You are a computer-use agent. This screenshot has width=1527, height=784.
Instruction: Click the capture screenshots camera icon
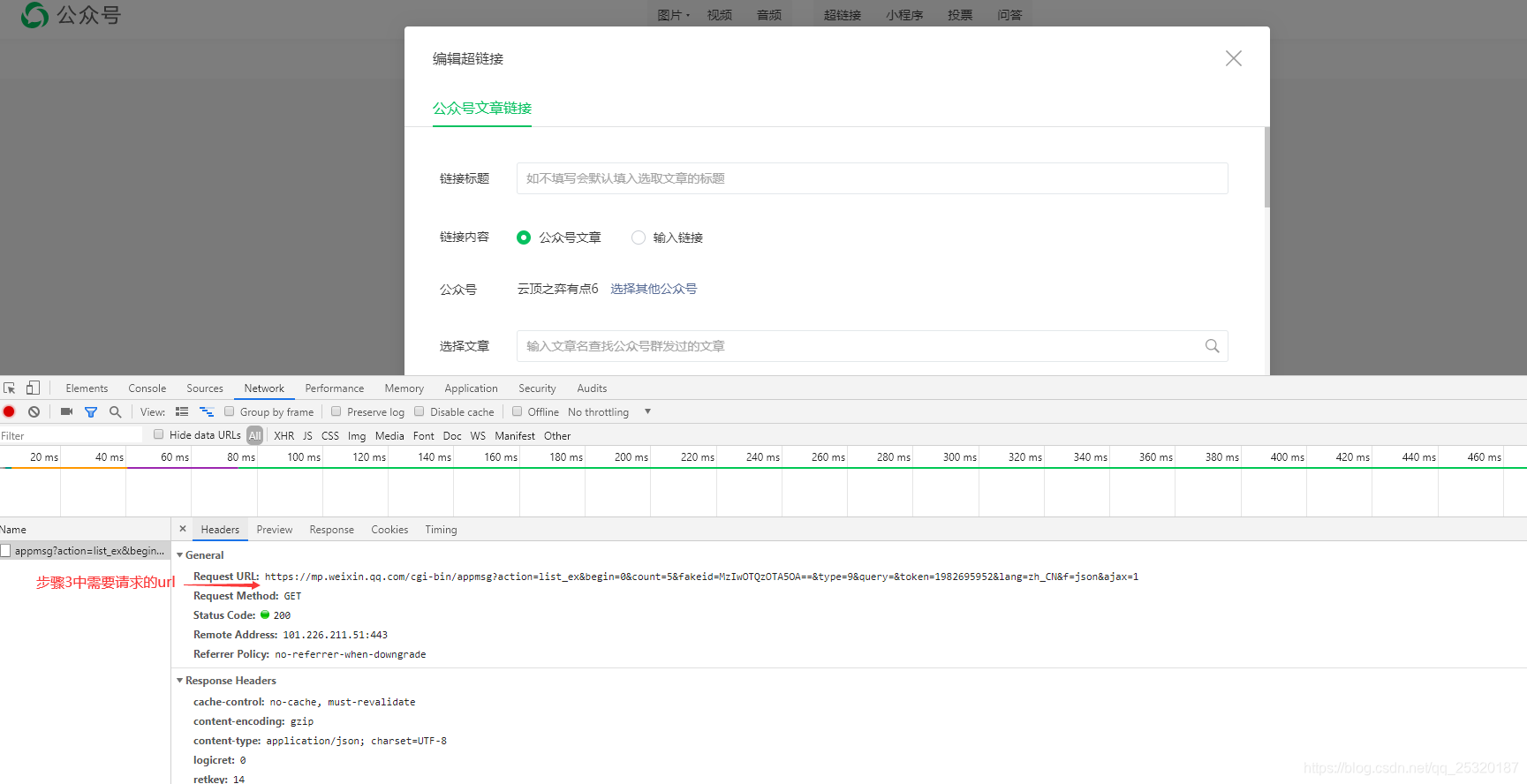pyautogui.click(x=66, y=412)
